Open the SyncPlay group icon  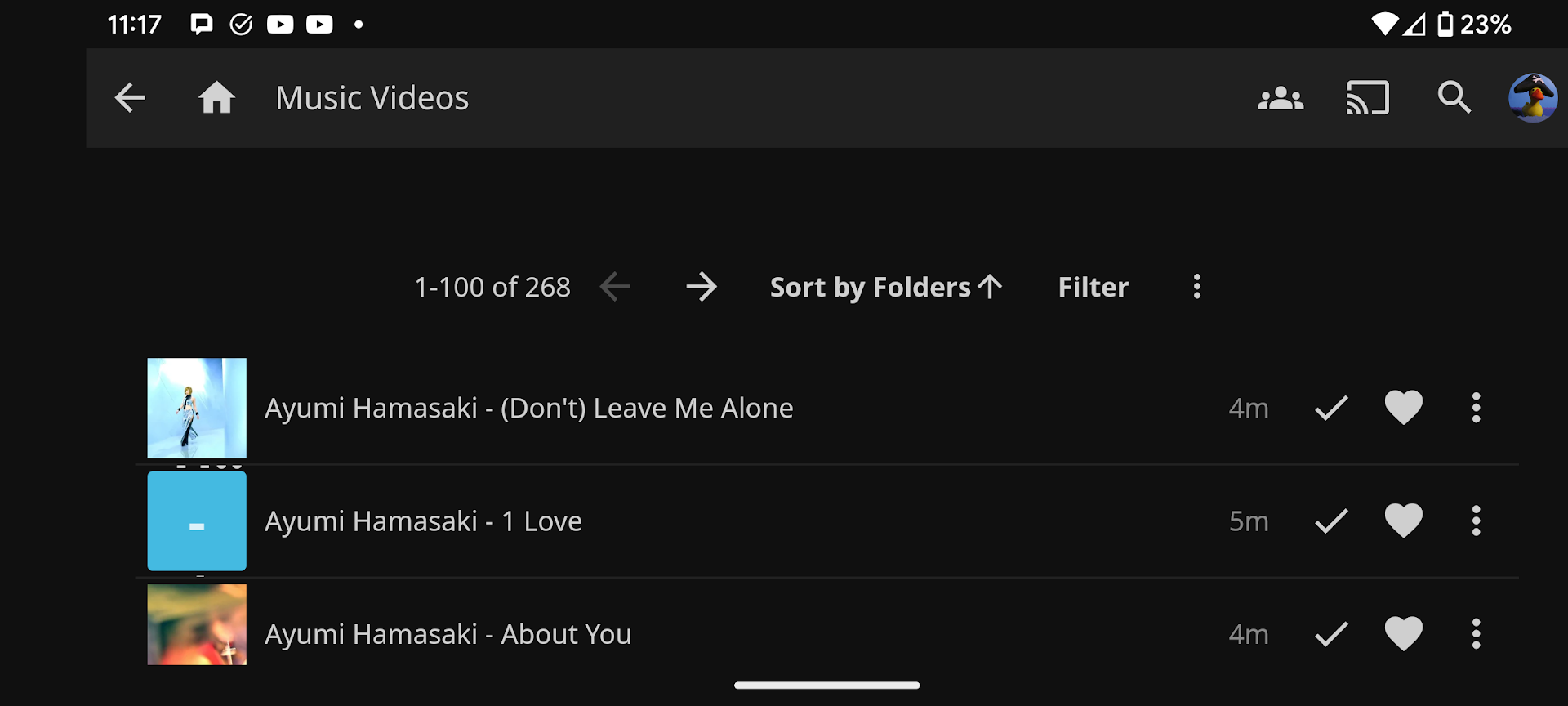point(1281,98)
